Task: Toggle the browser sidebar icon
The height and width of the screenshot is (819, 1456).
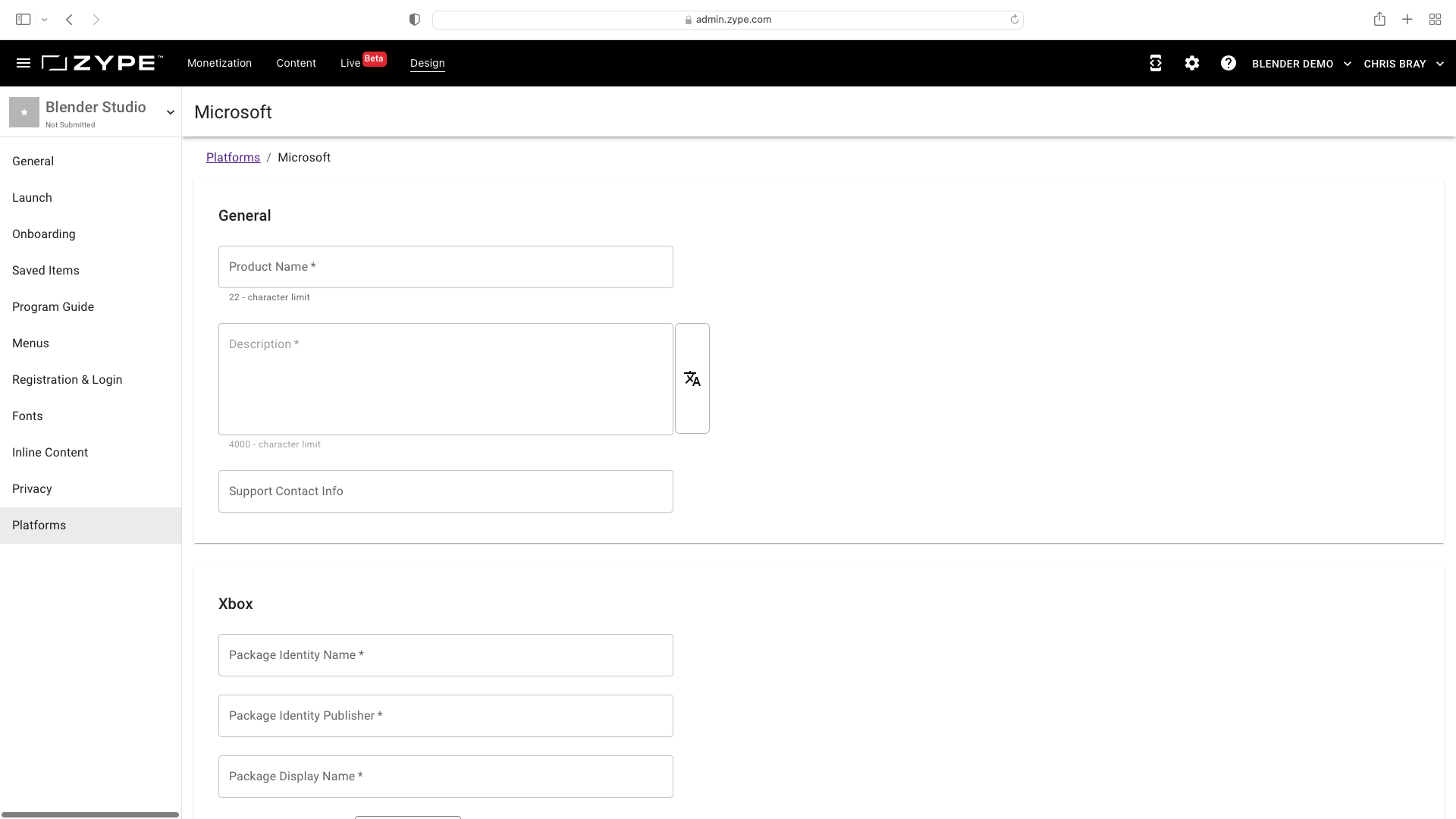Action: 24,20
